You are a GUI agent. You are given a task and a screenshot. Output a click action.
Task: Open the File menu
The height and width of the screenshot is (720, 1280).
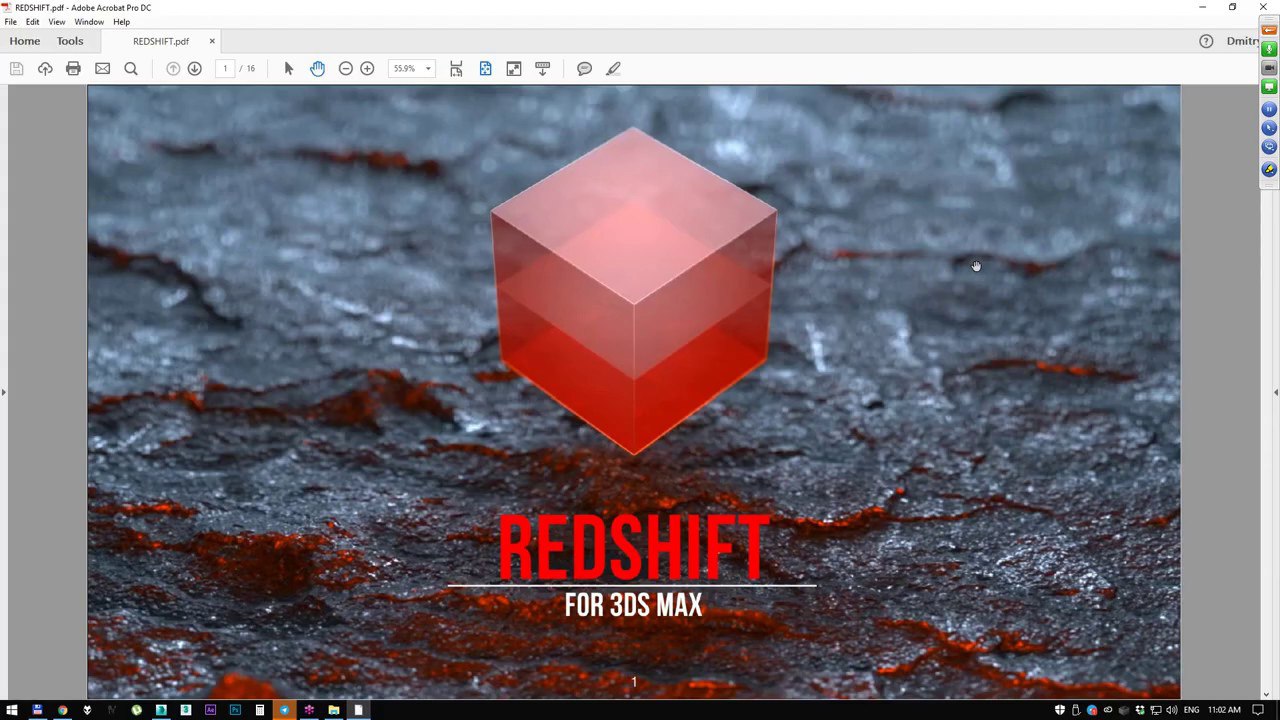(10, 22)
